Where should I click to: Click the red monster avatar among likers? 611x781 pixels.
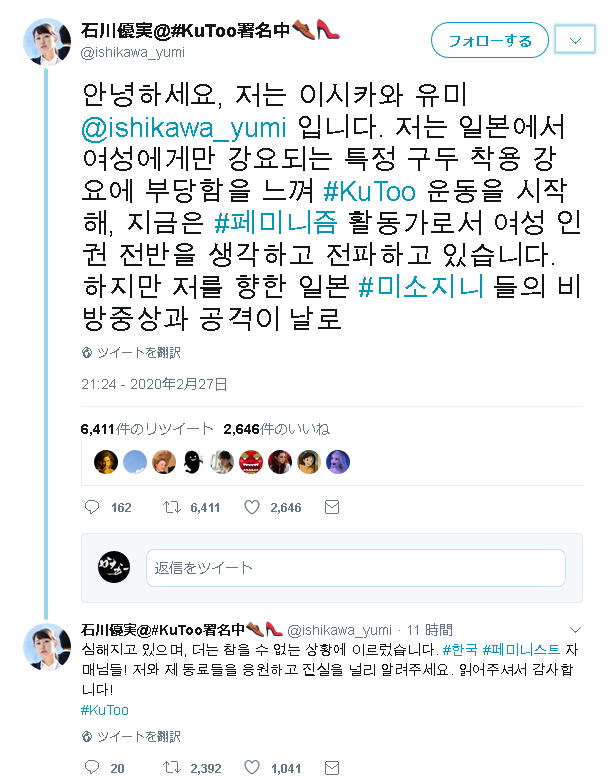(250, 462)
